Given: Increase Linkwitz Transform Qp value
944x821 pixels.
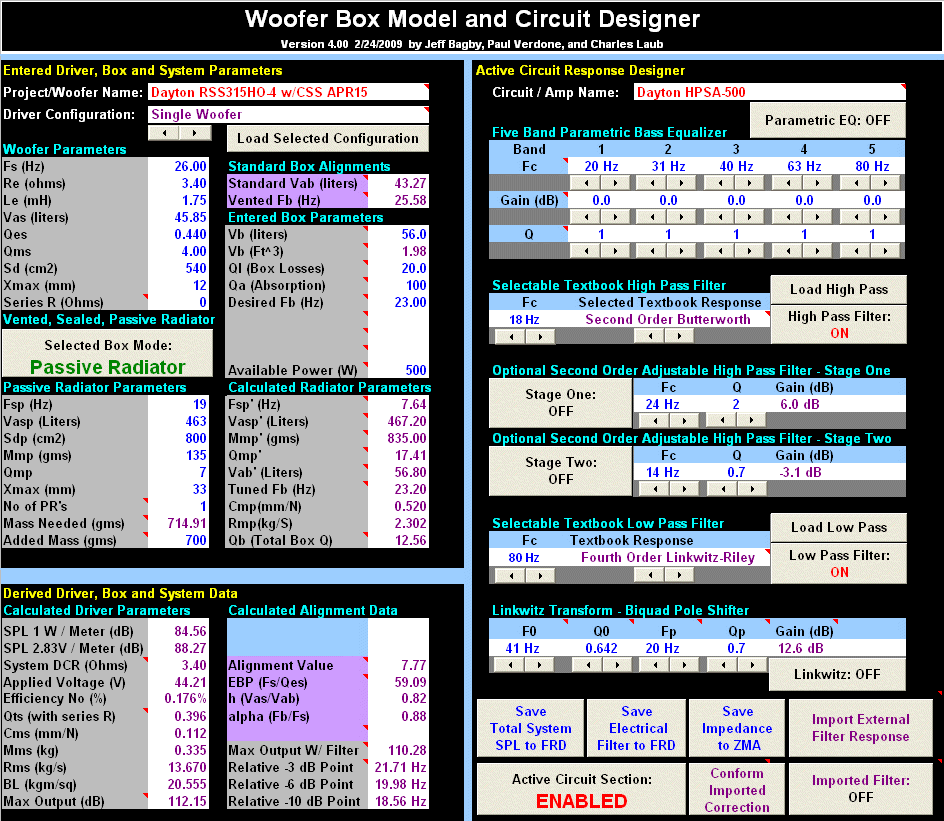Looking at the screenshot, I should pos(752,665).
